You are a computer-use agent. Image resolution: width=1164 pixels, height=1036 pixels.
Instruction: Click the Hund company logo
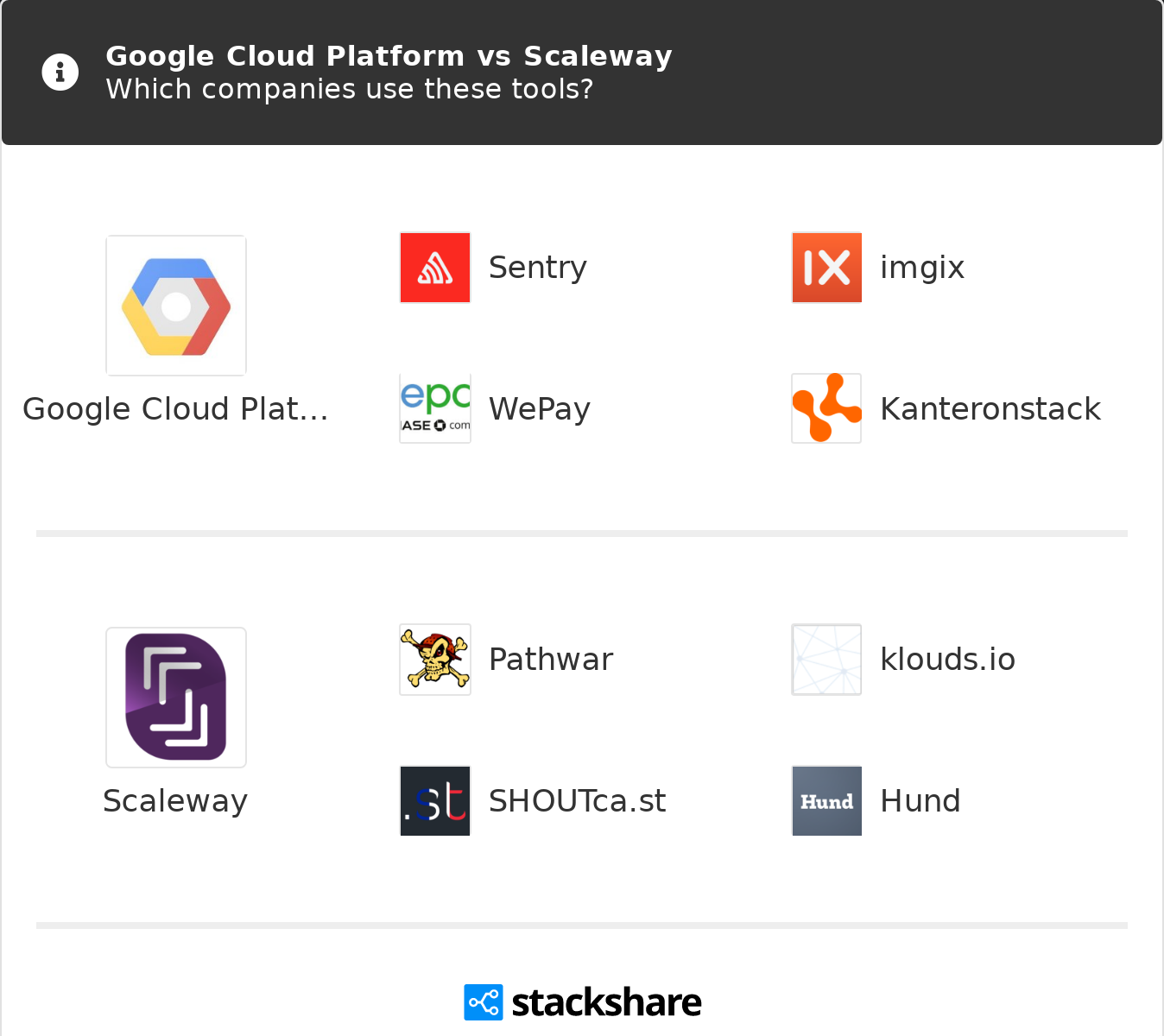826,801
